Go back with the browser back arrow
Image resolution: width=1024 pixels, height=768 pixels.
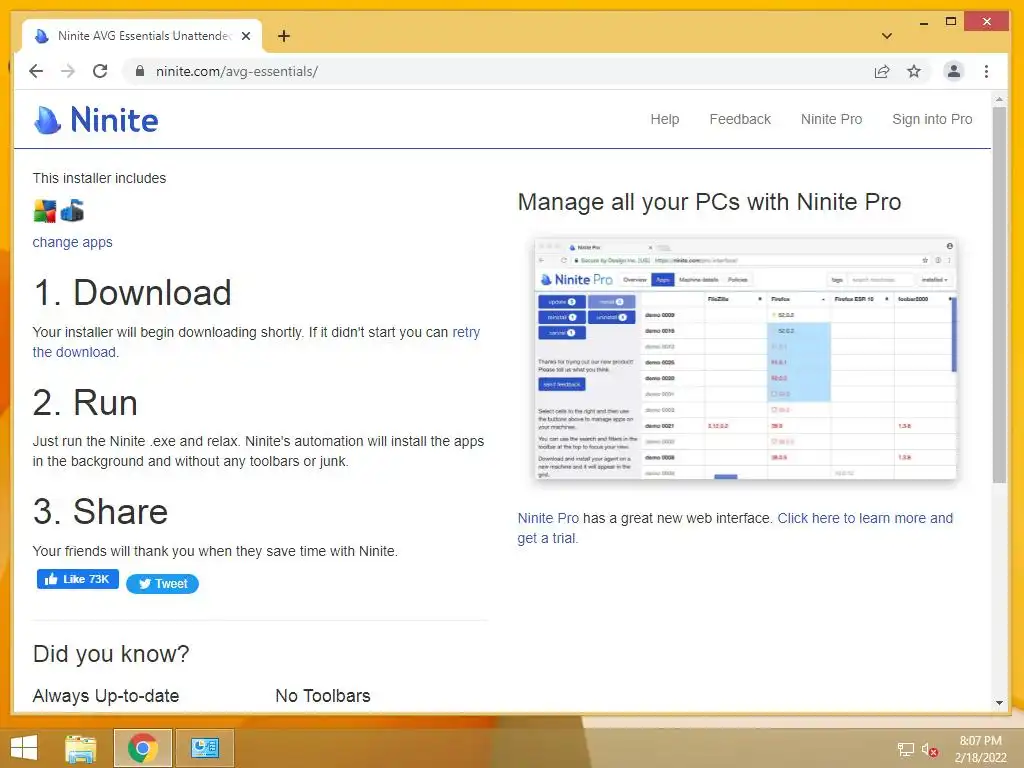36,71
